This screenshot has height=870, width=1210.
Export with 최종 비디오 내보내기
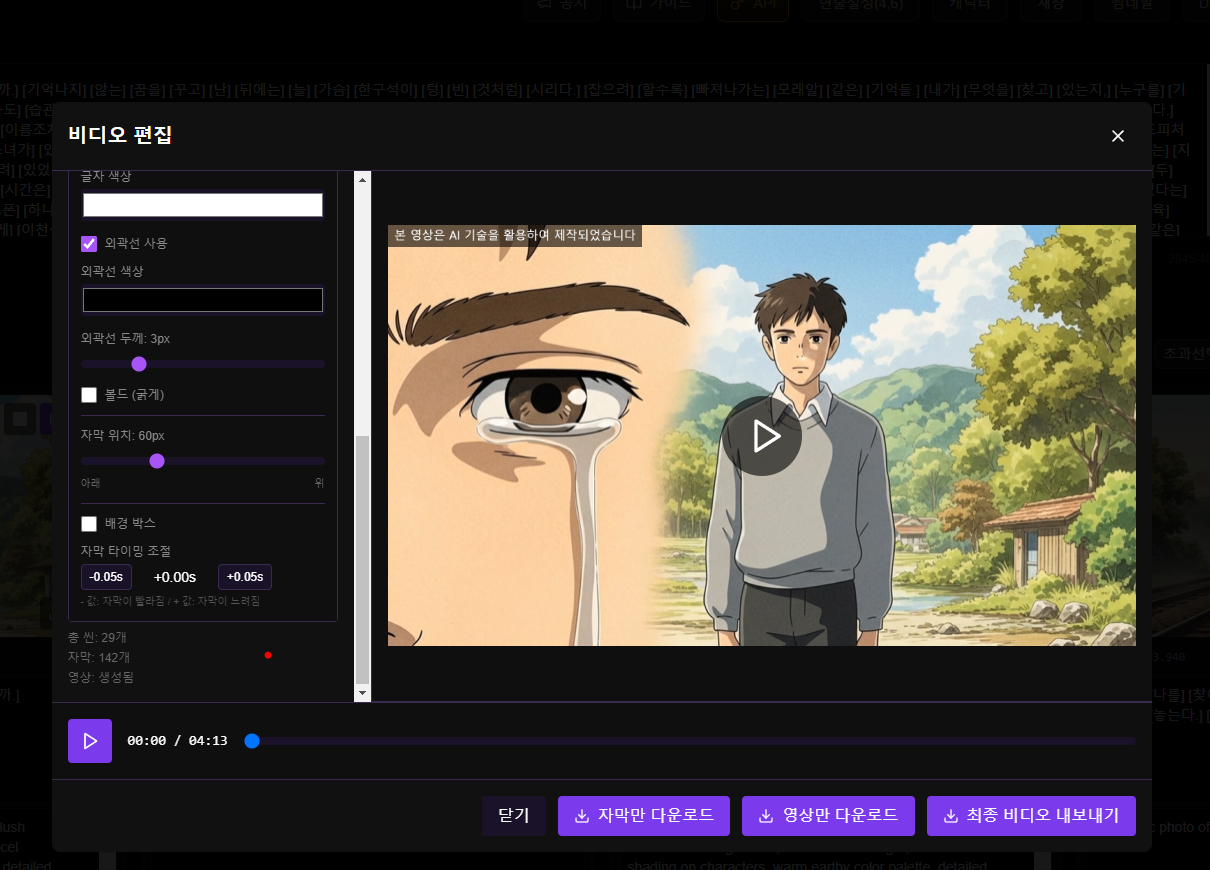point(1031,816)
